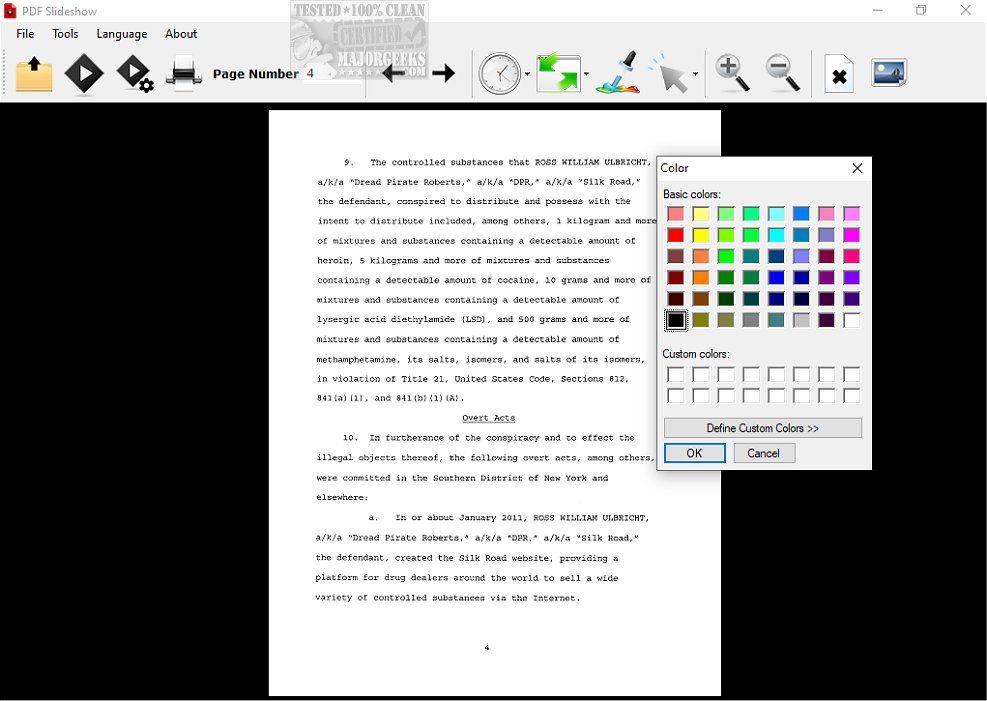Restore the PDF Slideshow window
987x701 pixels.
921,10
